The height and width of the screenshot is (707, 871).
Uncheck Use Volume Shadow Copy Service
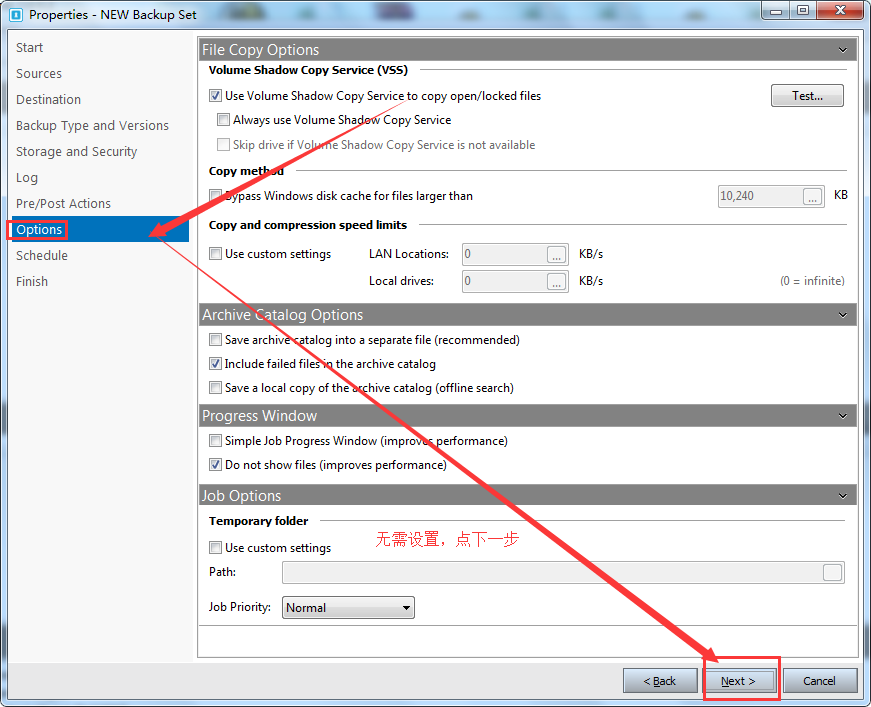(215, 96)
